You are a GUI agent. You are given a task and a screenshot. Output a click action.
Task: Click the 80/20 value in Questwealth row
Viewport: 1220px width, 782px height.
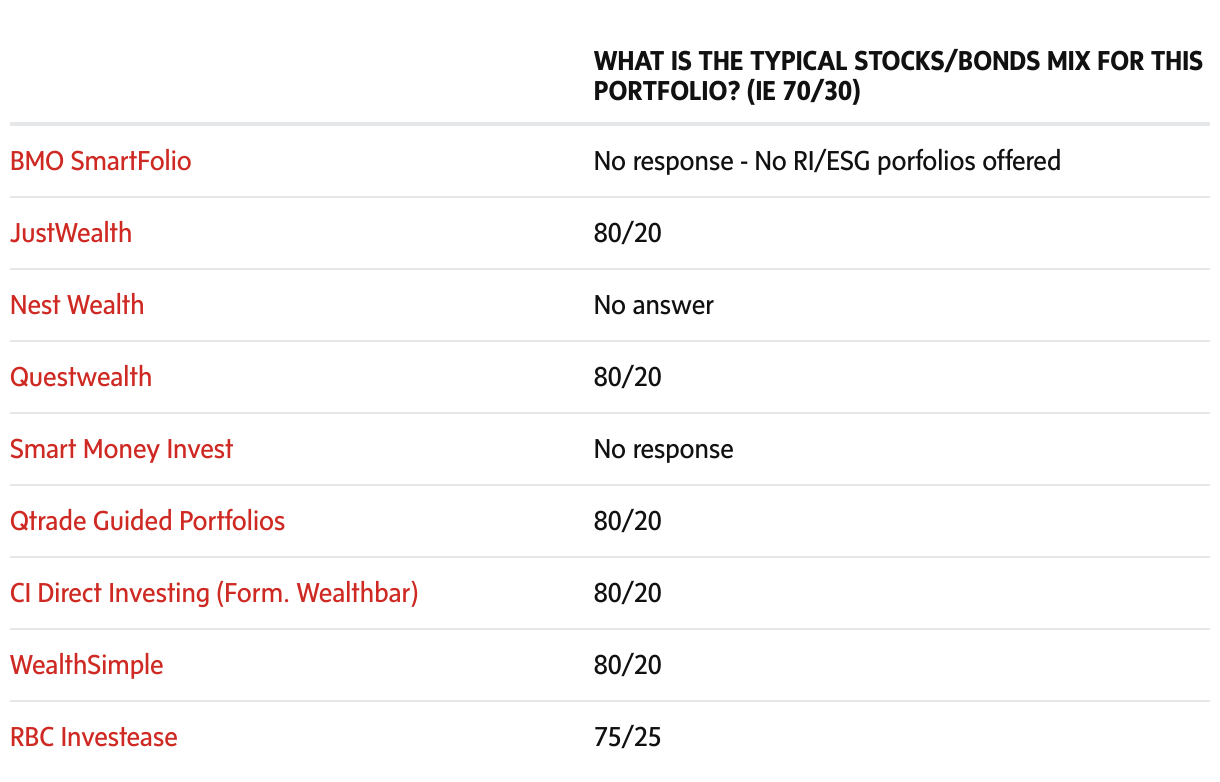tap(628, 377)
